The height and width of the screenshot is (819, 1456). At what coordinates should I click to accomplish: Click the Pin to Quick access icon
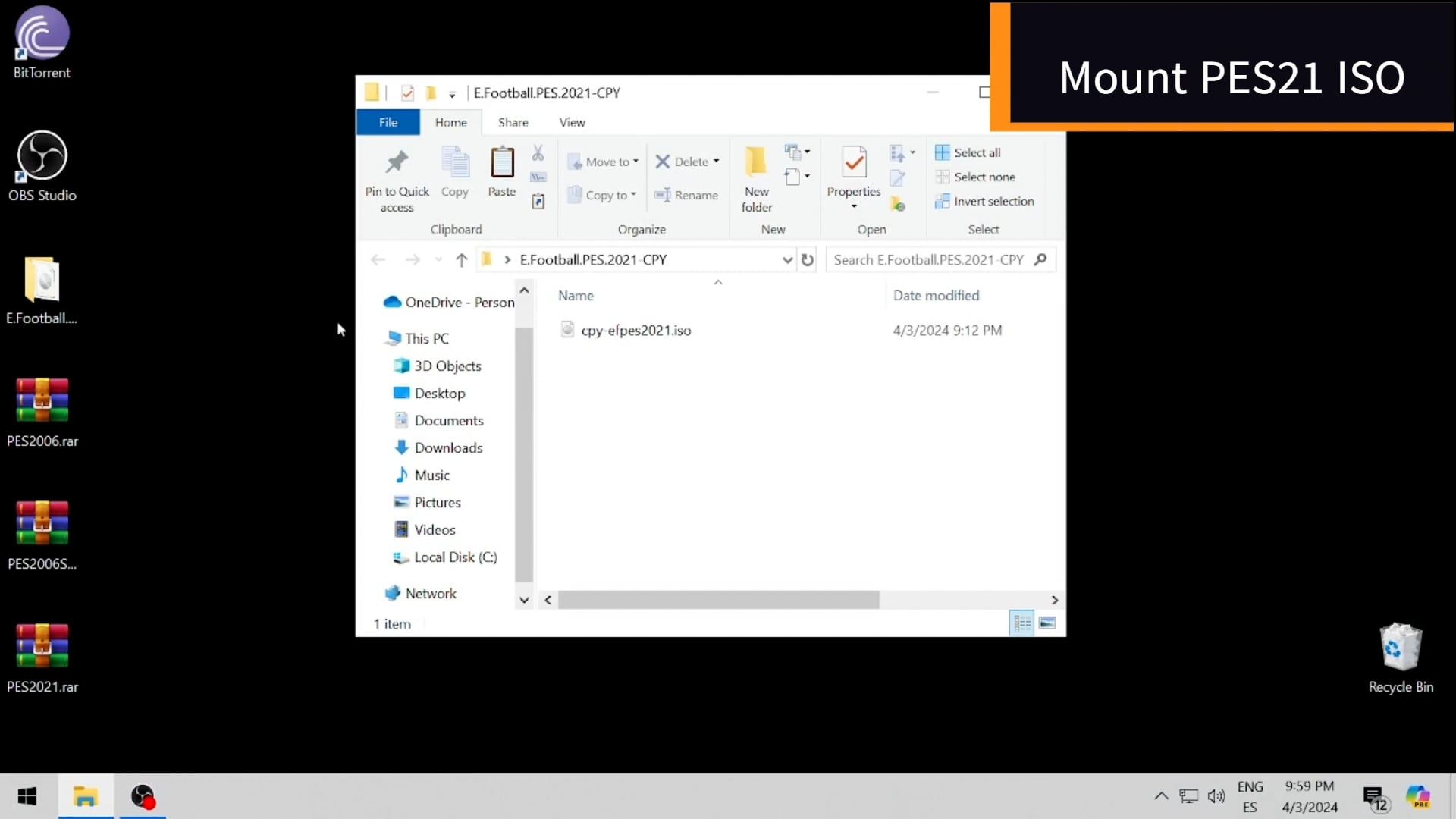(x=397, y=163)
